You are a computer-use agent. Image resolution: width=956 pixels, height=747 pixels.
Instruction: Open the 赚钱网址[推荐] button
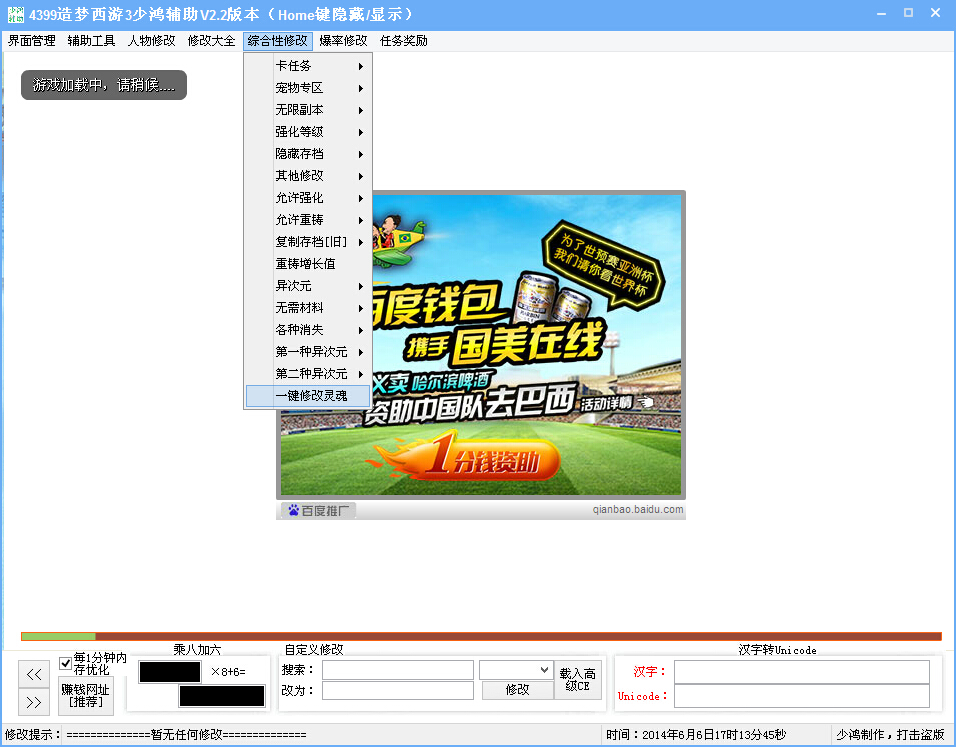point(85,696)
